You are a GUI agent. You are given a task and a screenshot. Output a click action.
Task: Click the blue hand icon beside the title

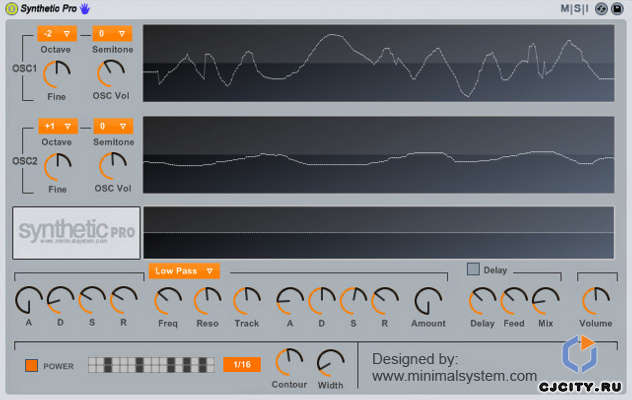tap(85, 8)
